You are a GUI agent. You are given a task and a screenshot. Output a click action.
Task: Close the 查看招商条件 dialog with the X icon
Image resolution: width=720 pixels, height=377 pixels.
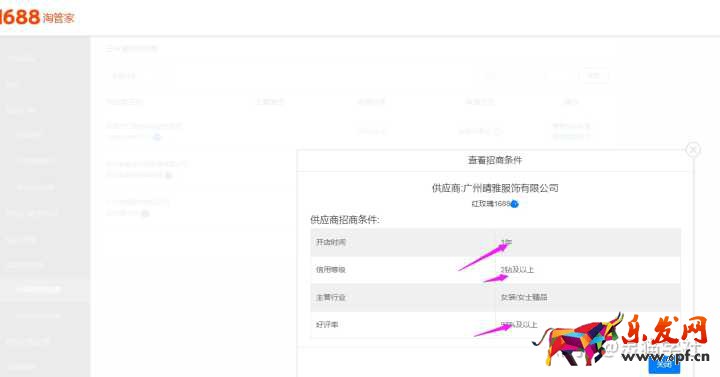pyautogui.click(x=693, y=150)
